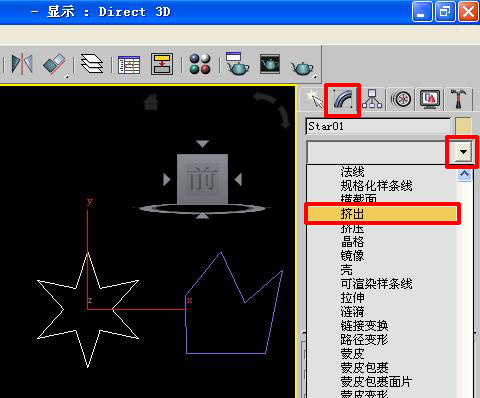Image resolution: width=480 pixels, height=398 pixels.
Task: Select the Mirror tool icon
Action: (22, 64)
